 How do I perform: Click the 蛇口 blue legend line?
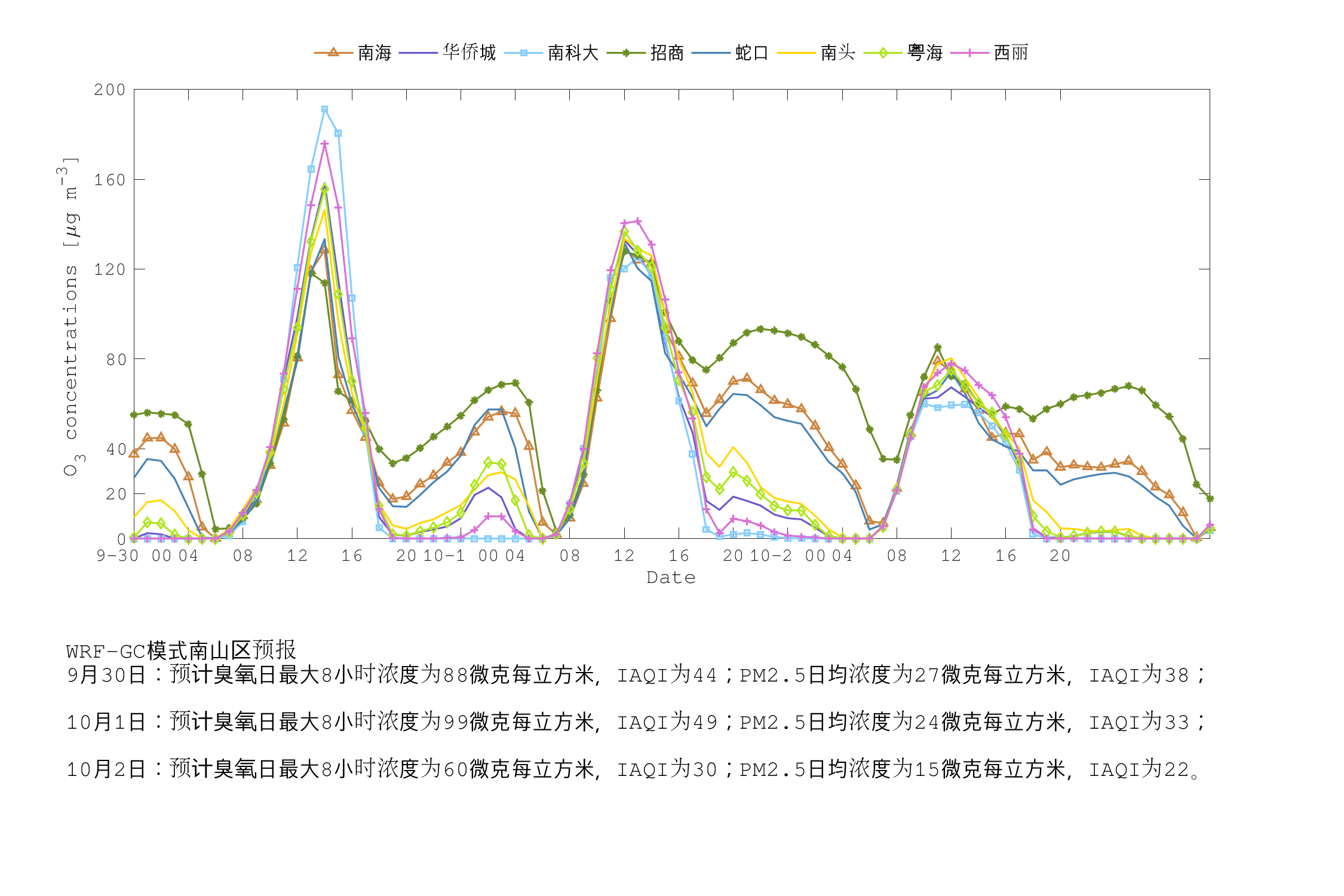point(711,53)
